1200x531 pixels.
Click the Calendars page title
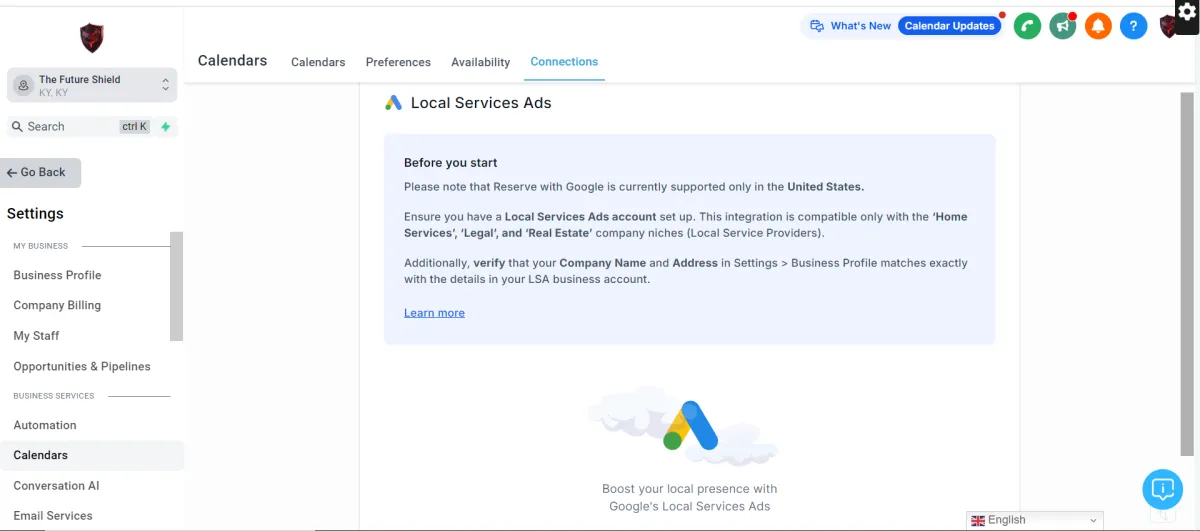tap(232, 61)
